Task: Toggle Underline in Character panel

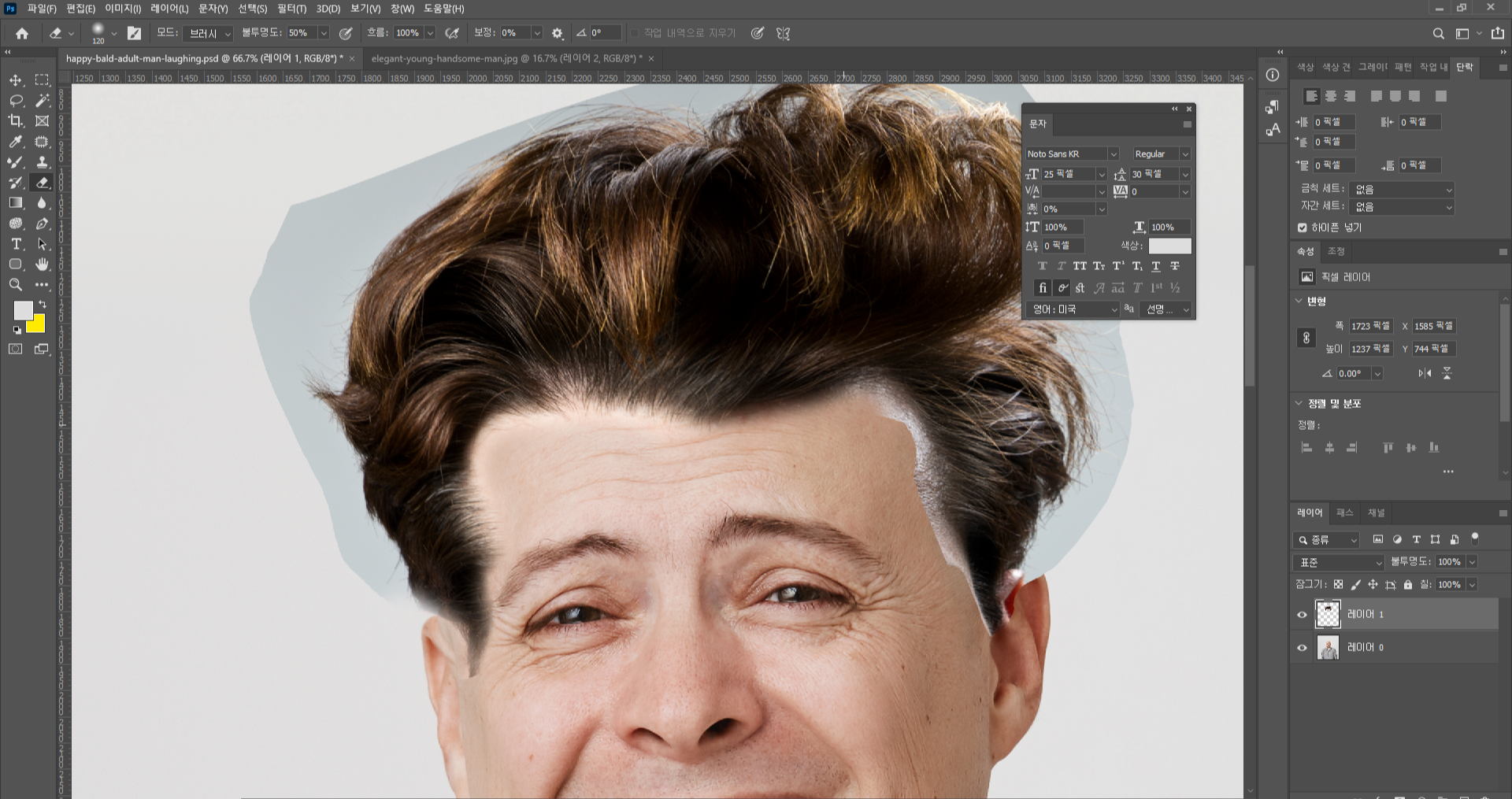Action: tap(1156, 266)
